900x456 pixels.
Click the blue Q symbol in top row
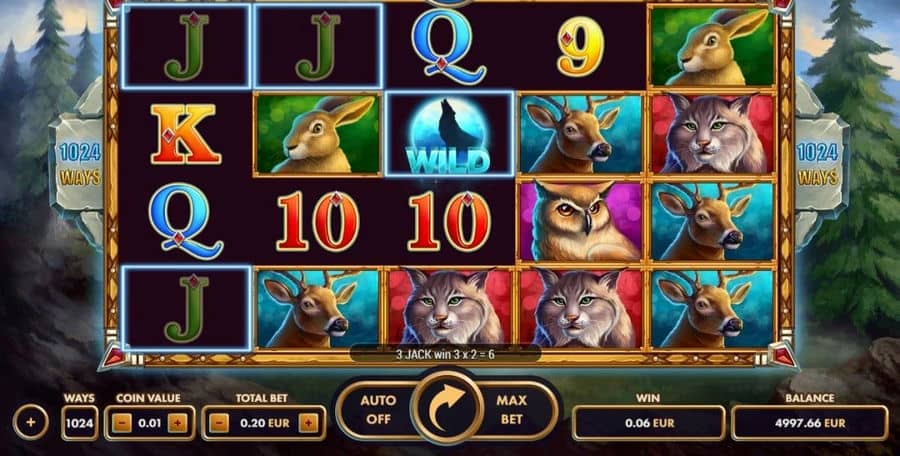(x=448, y=47)
